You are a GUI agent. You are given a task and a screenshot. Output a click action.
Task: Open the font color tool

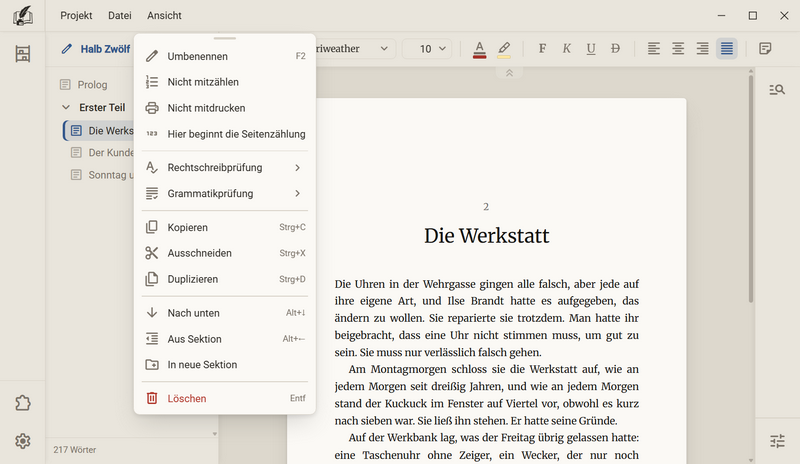point(479,49)
